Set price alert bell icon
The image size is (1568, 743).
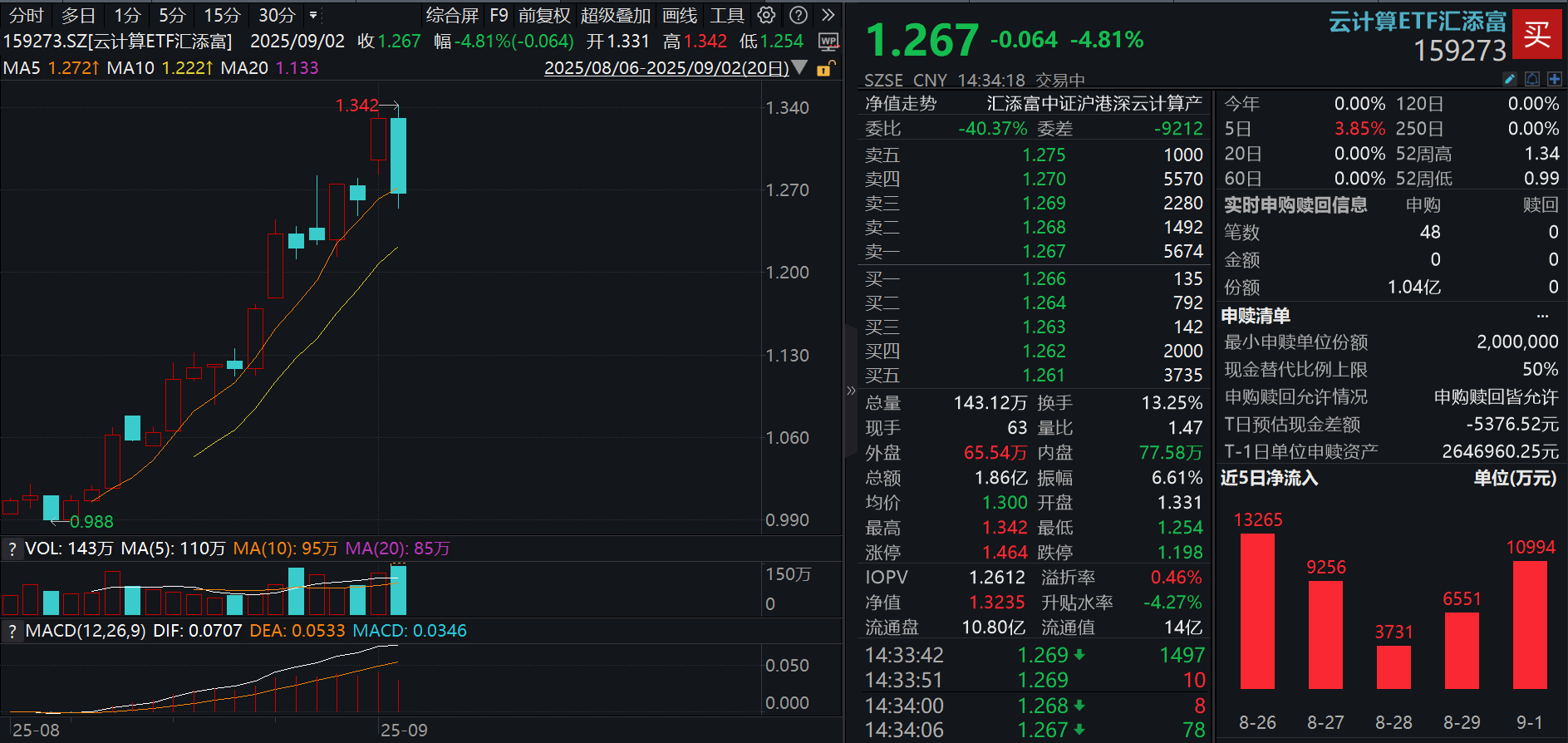tap(1532, 79)
